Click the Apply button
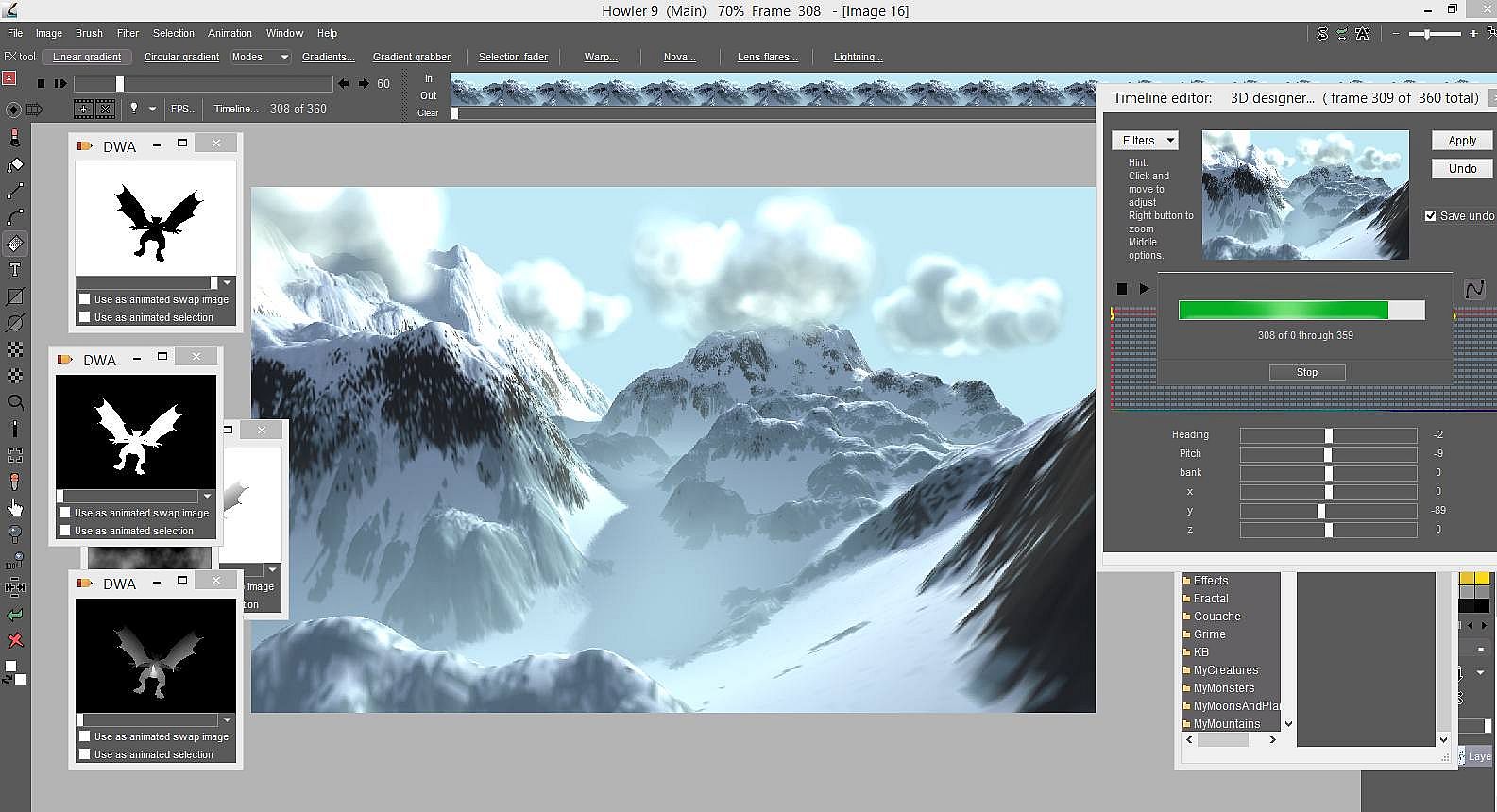Screen dimensions: 1497x812 [x=1461, y=141]
